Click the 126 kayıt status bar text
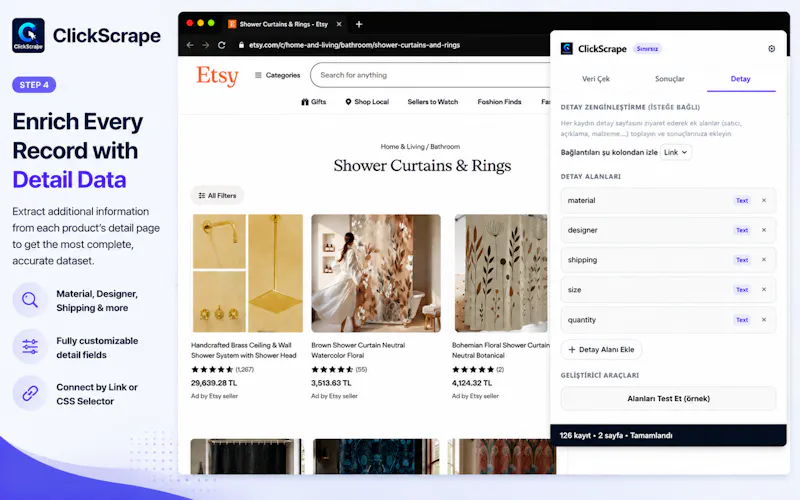Screen dimensions: 800x500 point(616,435)
